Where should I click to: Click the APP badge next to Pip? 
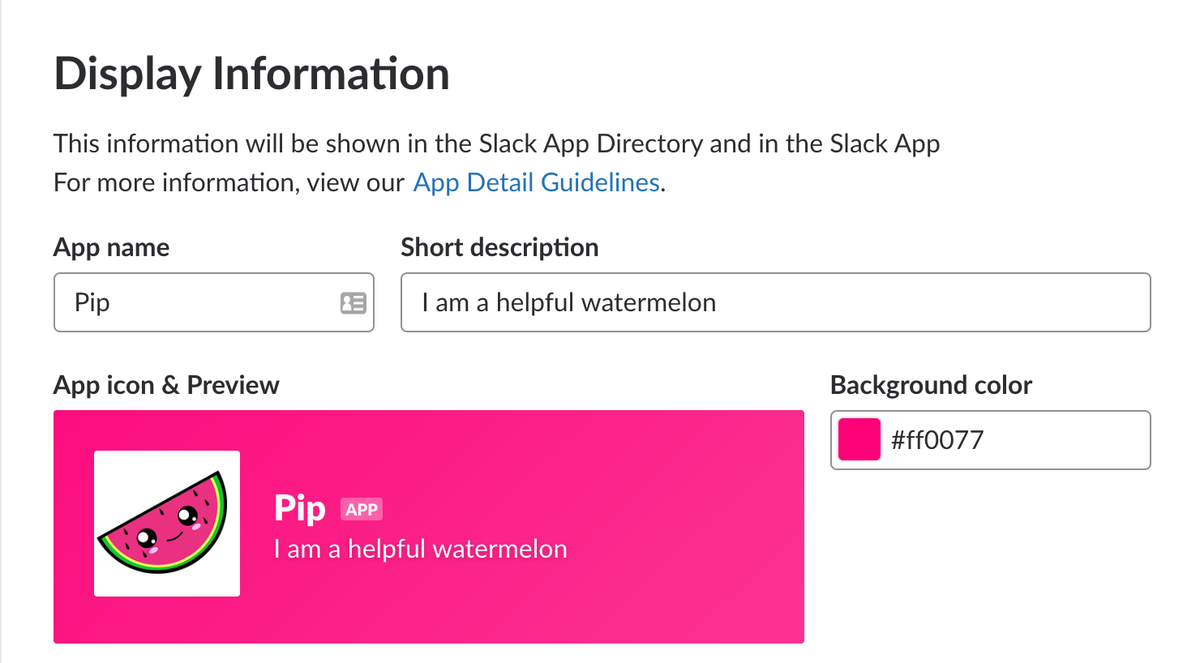361,510
